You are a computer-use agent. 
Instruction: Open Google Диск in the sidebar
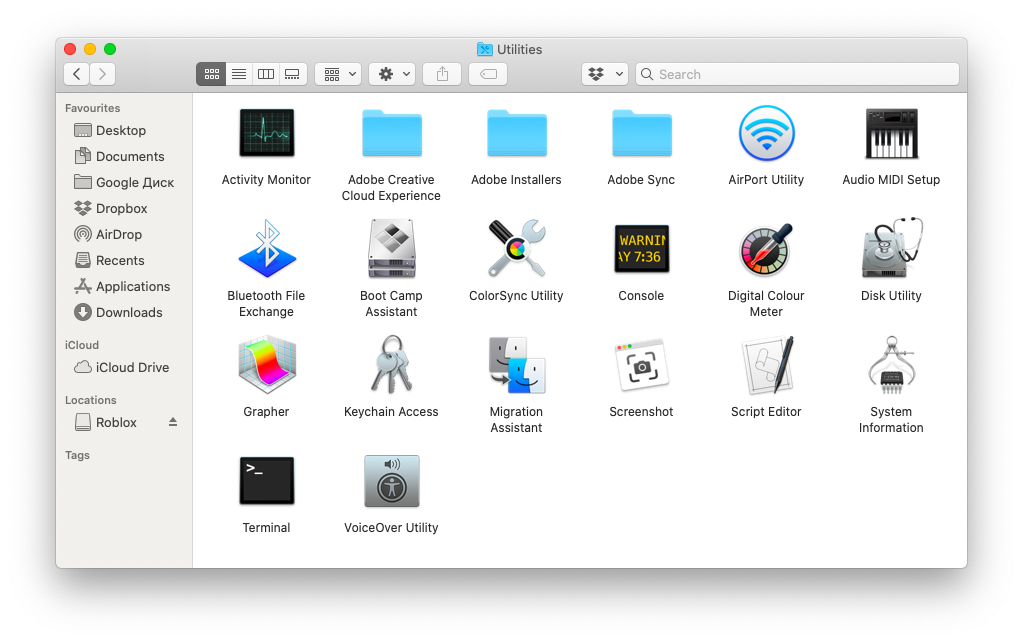click(x=124, y=183)
